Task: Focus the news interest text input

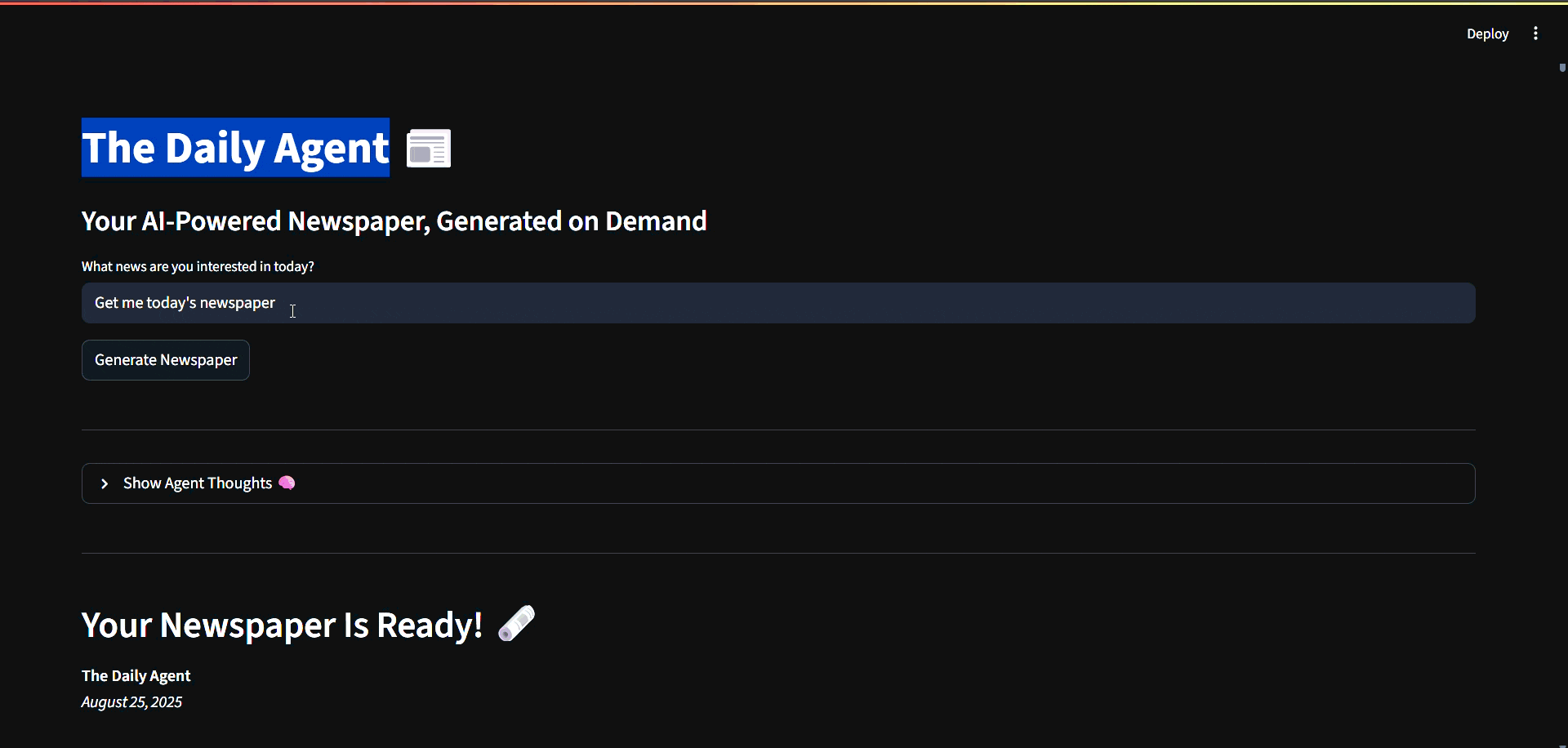Action: [x=777, y=303]
